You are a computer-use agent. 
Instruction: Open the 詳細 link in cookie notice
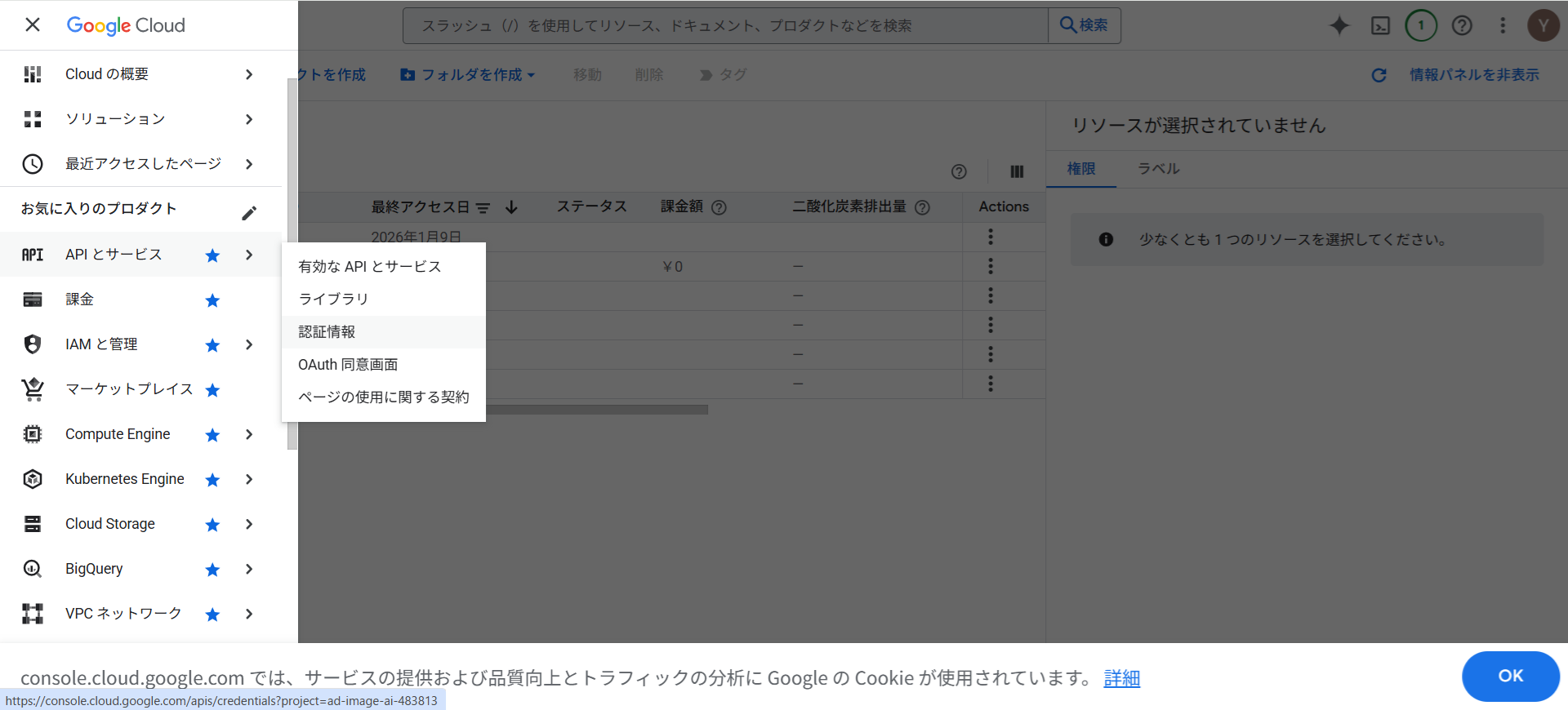[1121, 678]
